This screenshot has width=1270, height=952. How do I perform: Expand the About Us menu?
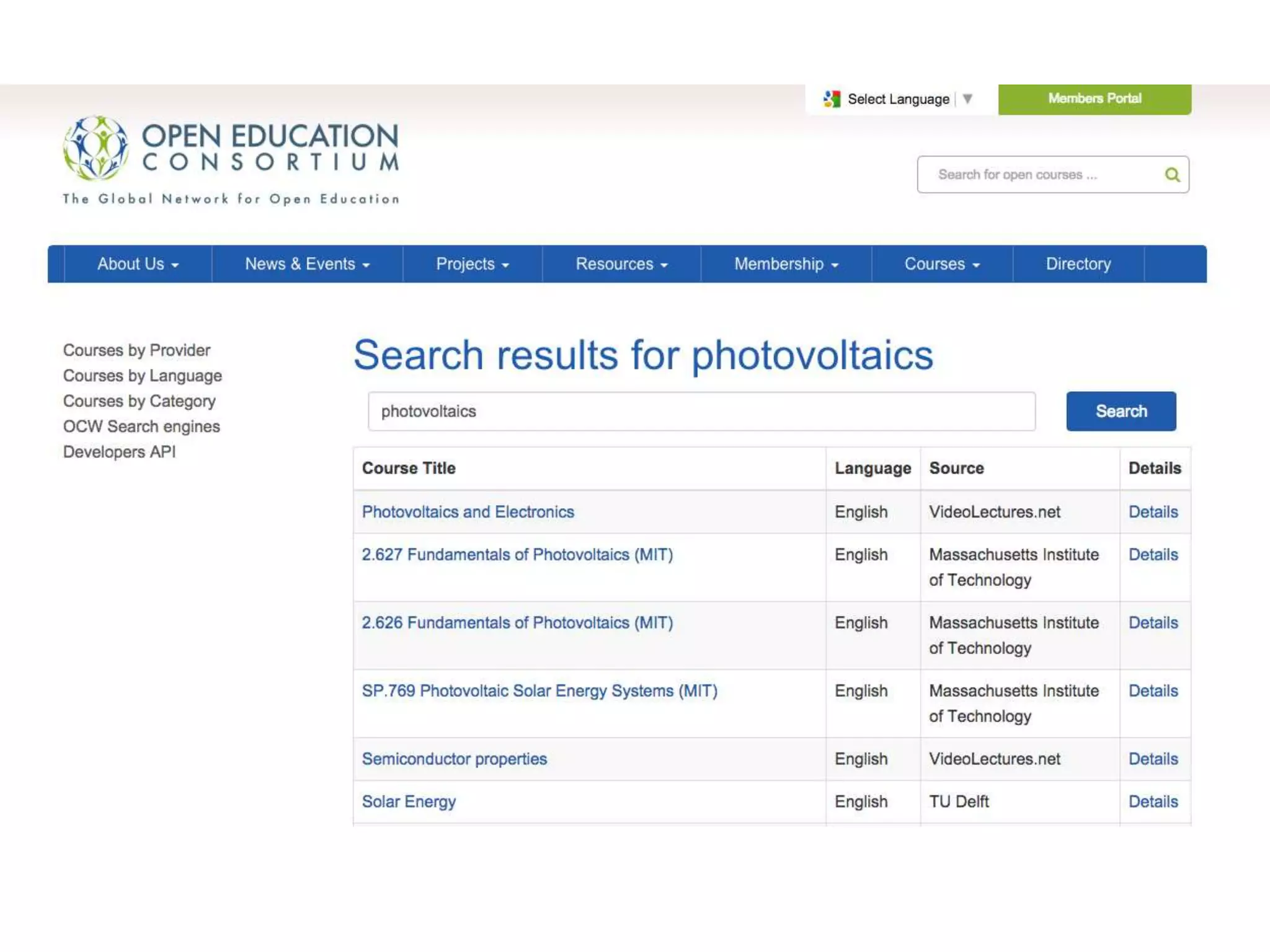point(138,264)
